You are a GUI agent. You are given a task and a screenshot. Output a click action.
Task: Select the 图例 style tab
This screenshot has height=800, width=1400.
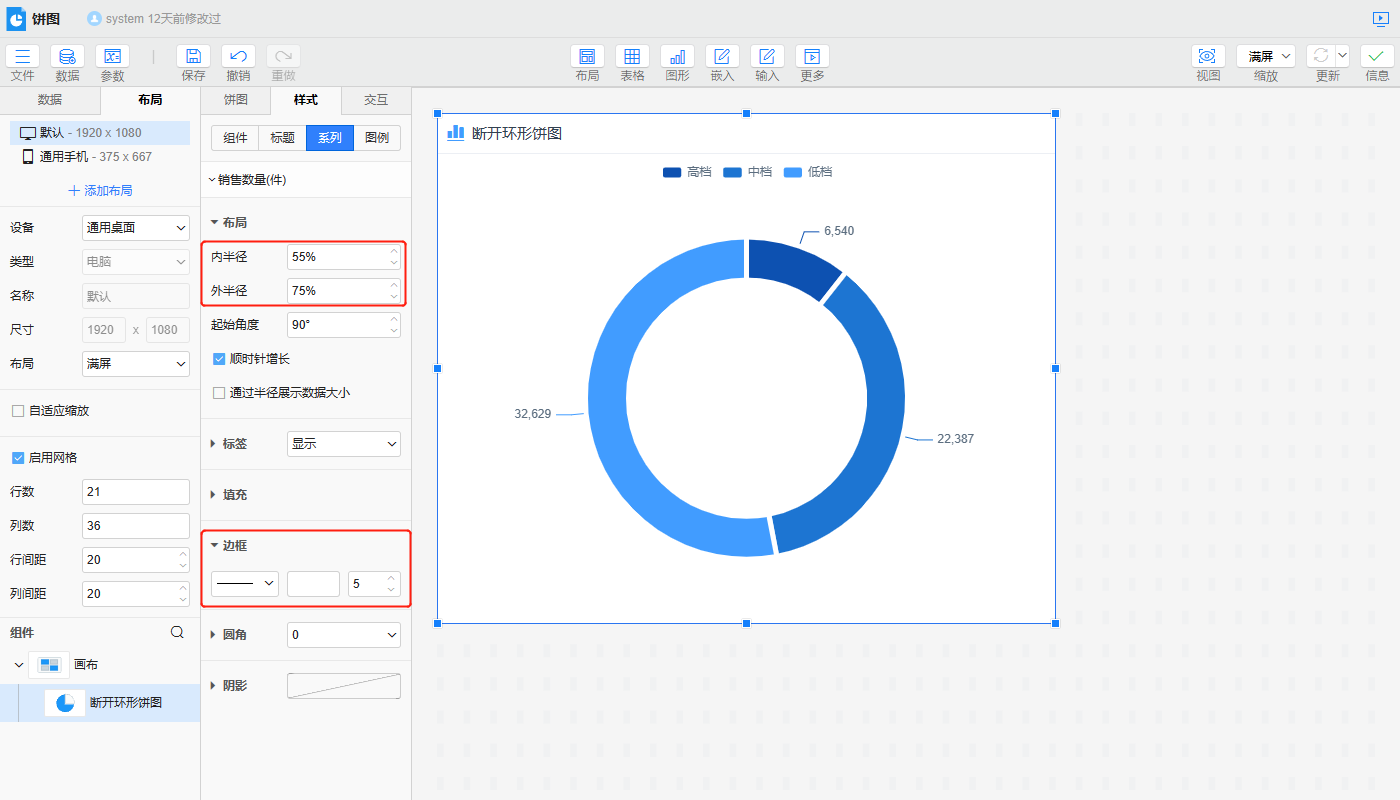[x=377, y=138]
